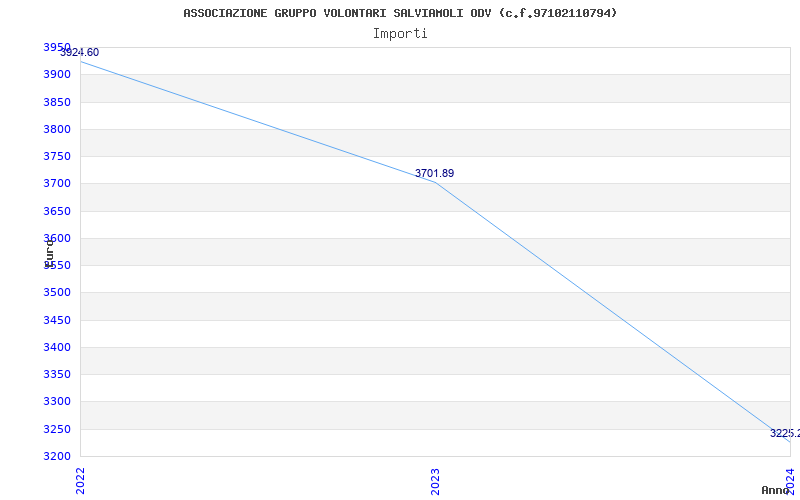Click the 3250 y-axis tick
The height and width of the screenshot is (500, 800).
(57, 430)
